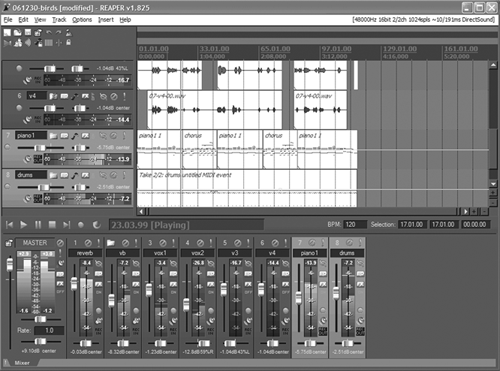This screenshot has height=371, width=500.
Task: Arm the drums track for recording
Action: tap(7, 186)
